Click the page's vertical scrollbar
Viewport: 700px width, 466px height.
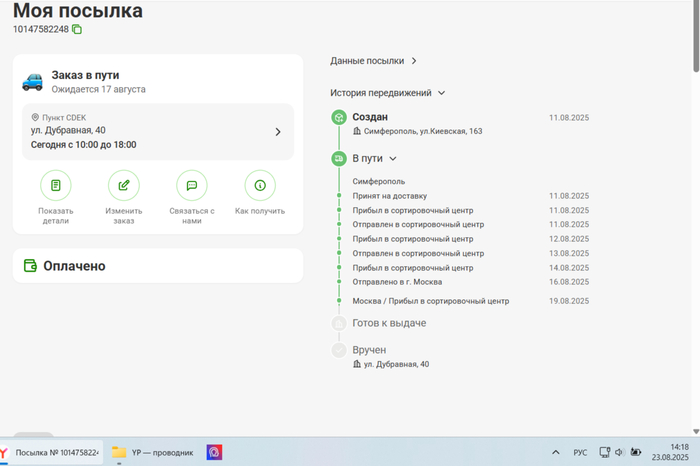click(695, 40)
